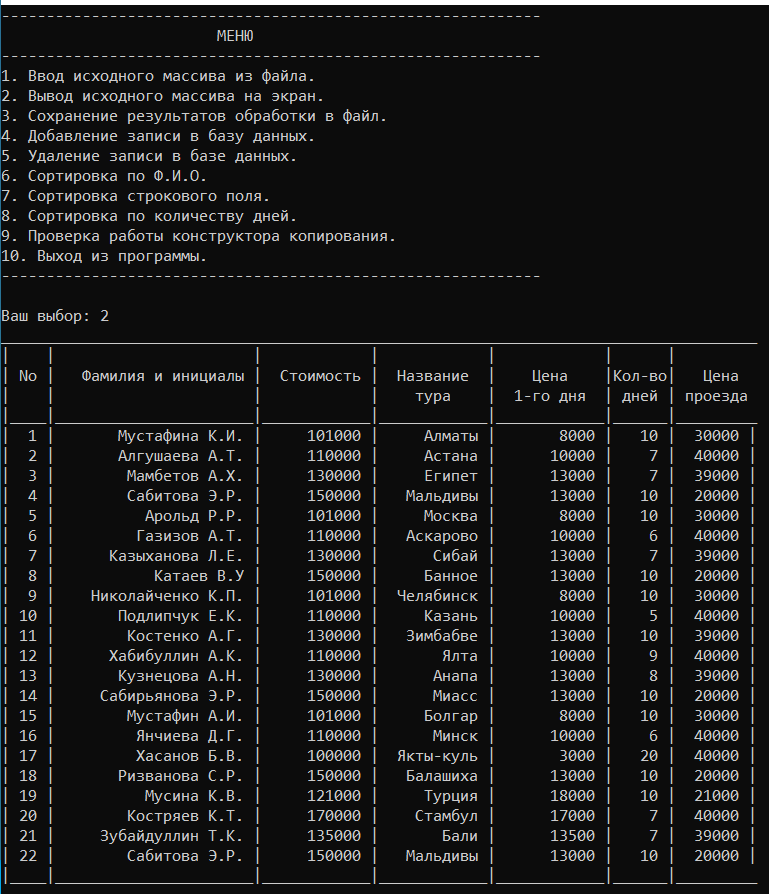Click name 'Мамбетов А.Х.' in row 3

pyautogui.click(x=185, y=476)
